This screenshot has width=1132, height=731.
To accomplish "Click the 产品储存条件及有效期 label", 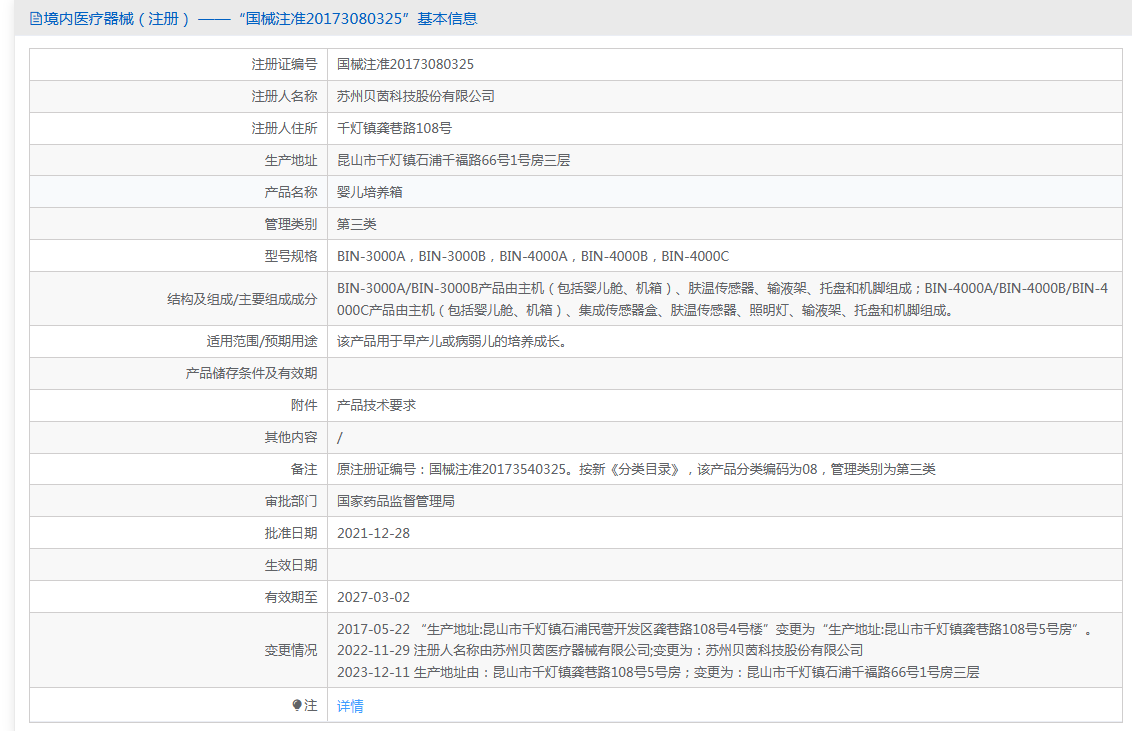I will [x=251, y=373].
